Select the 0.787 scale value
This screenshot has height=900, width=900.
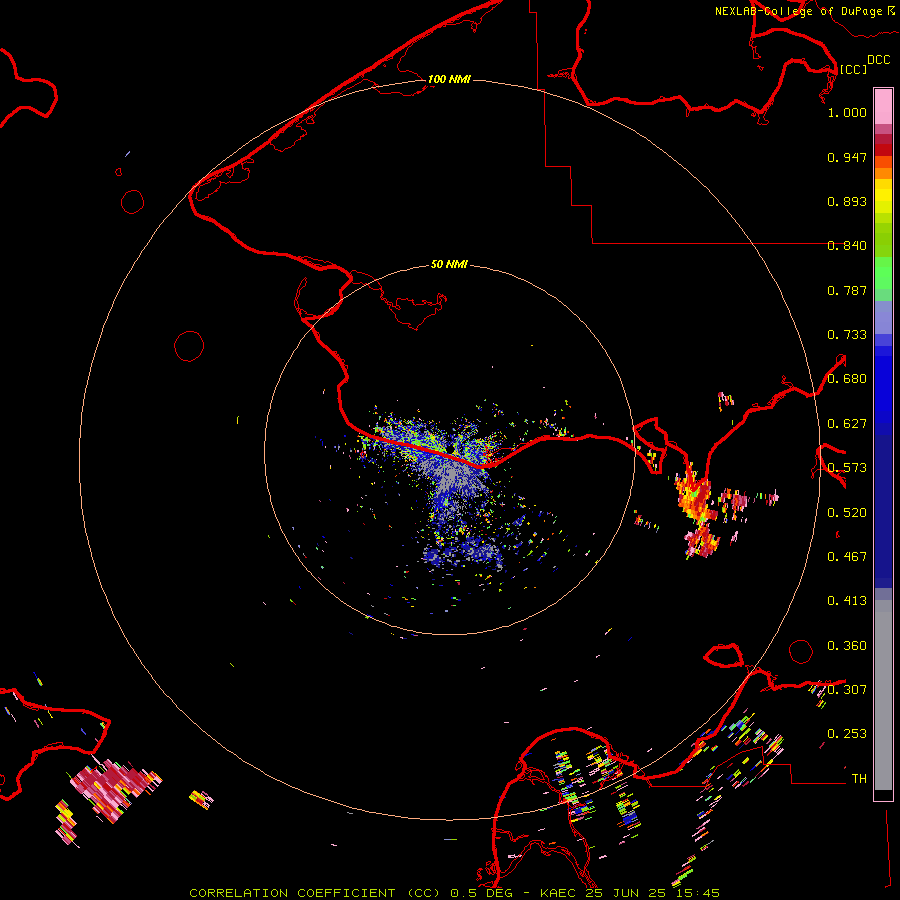coord(847,290)
